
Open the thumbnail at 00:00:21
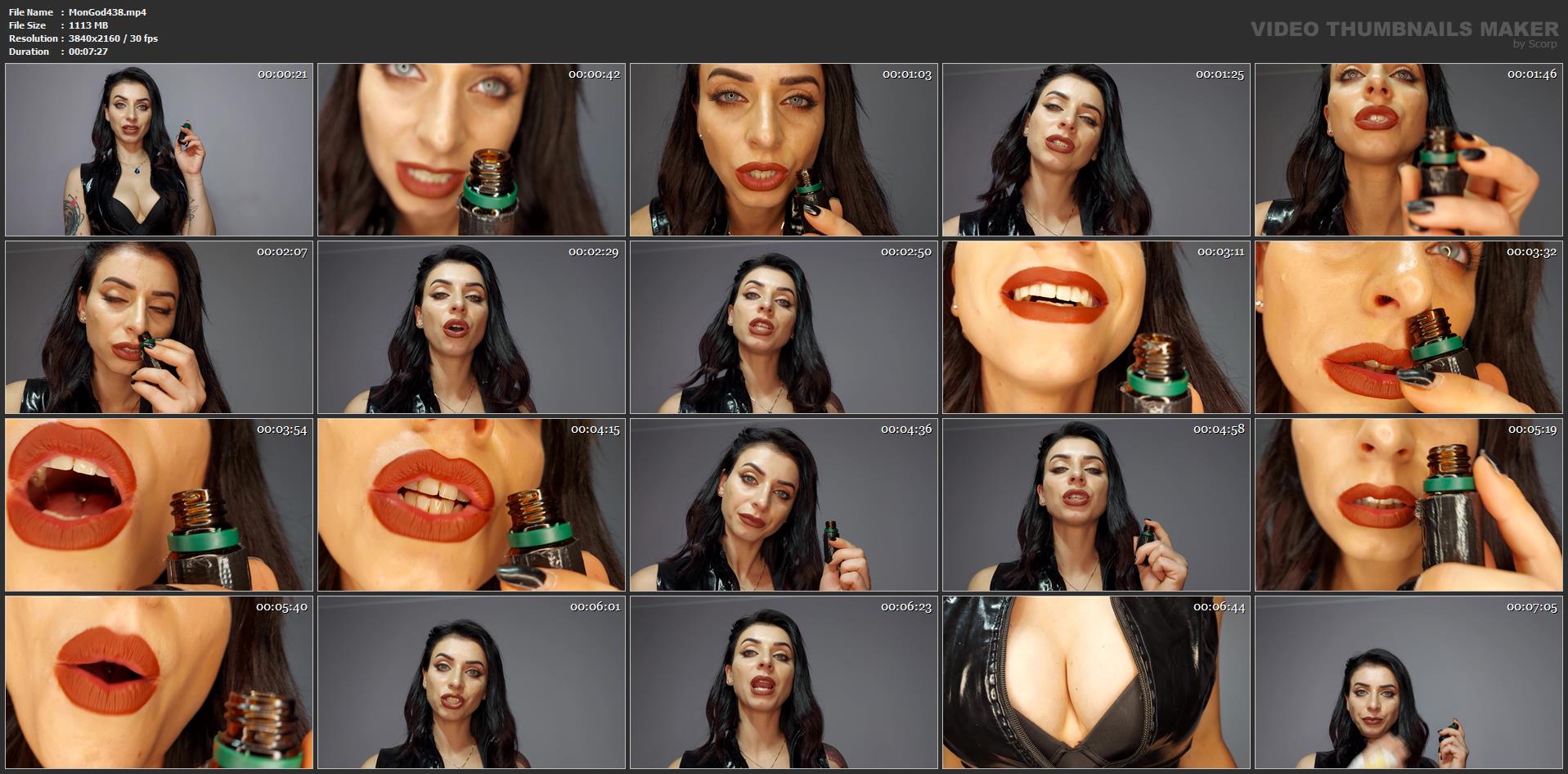[159, 151]
